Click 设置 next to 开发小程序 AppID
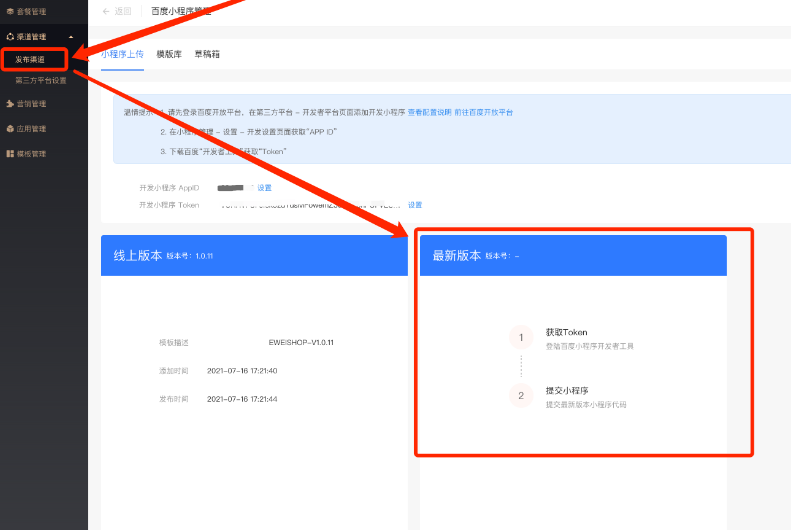The height and width of the screenshot is (530, 791). (264, 188)
